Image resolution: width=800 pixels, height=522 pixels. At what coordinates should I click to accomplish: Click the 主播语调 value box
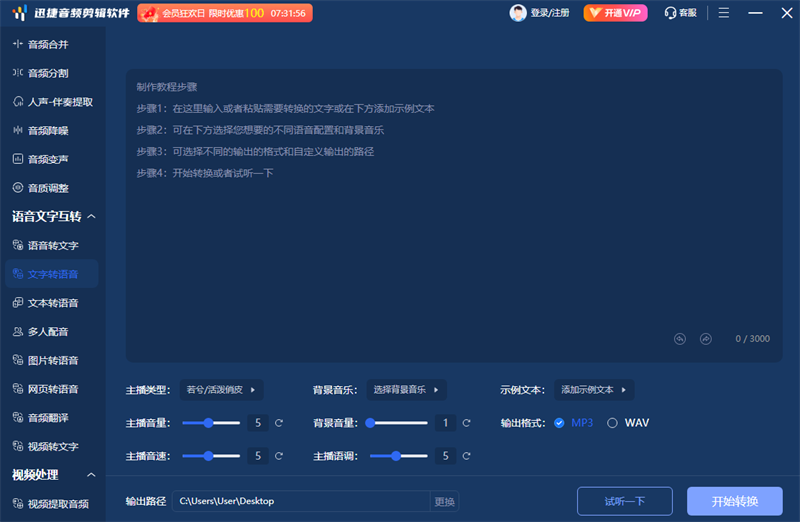tap(445, 456)
